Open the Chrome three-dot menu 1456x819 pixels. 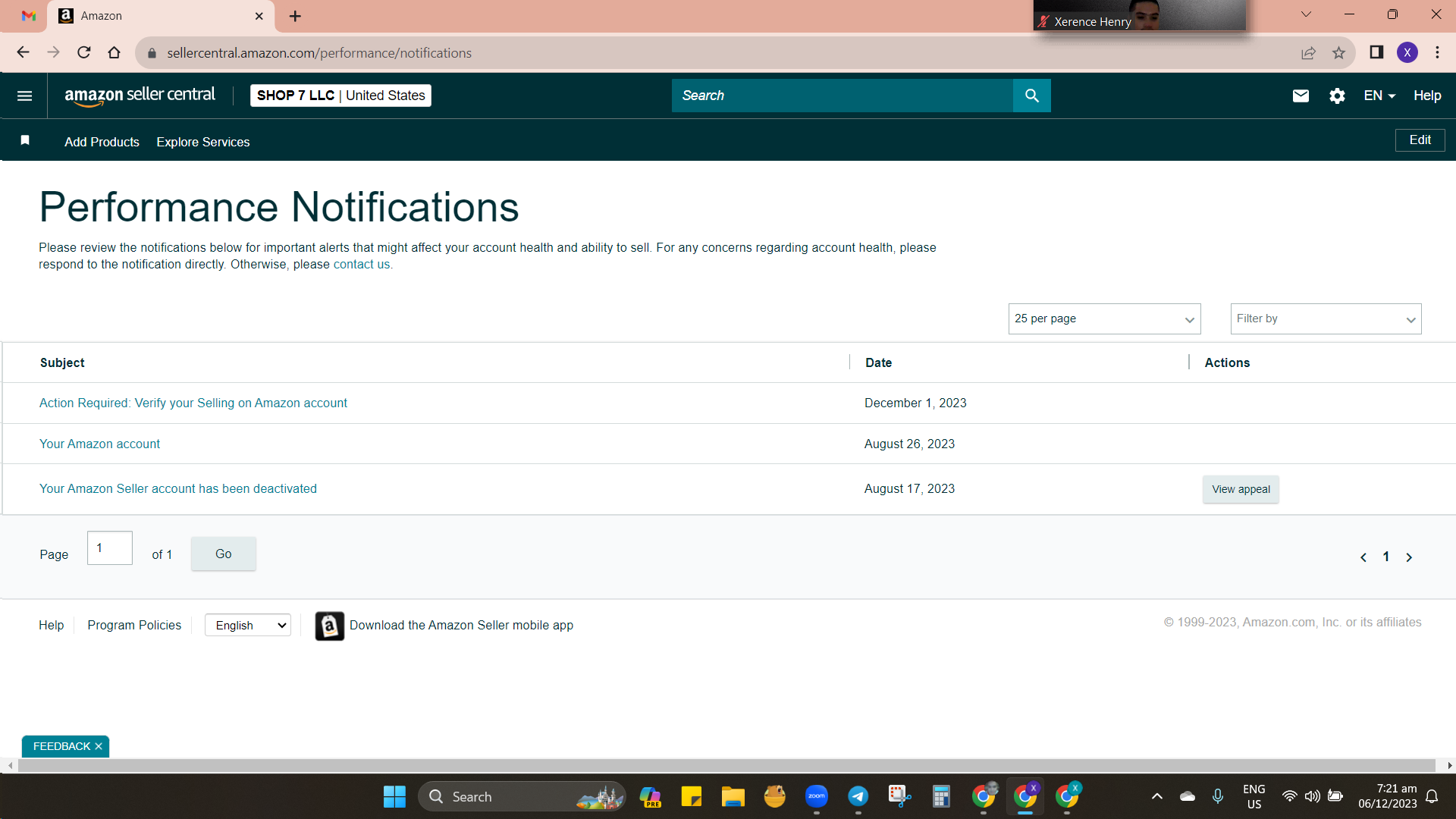point(1437,52)
